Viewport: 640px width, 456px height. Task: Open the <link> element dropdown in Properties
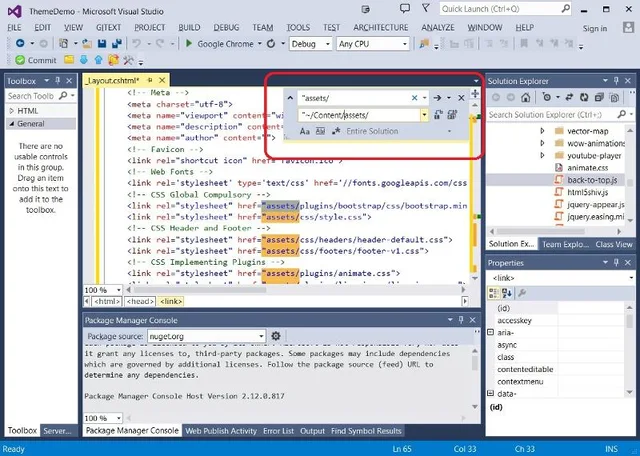[631, 278]
